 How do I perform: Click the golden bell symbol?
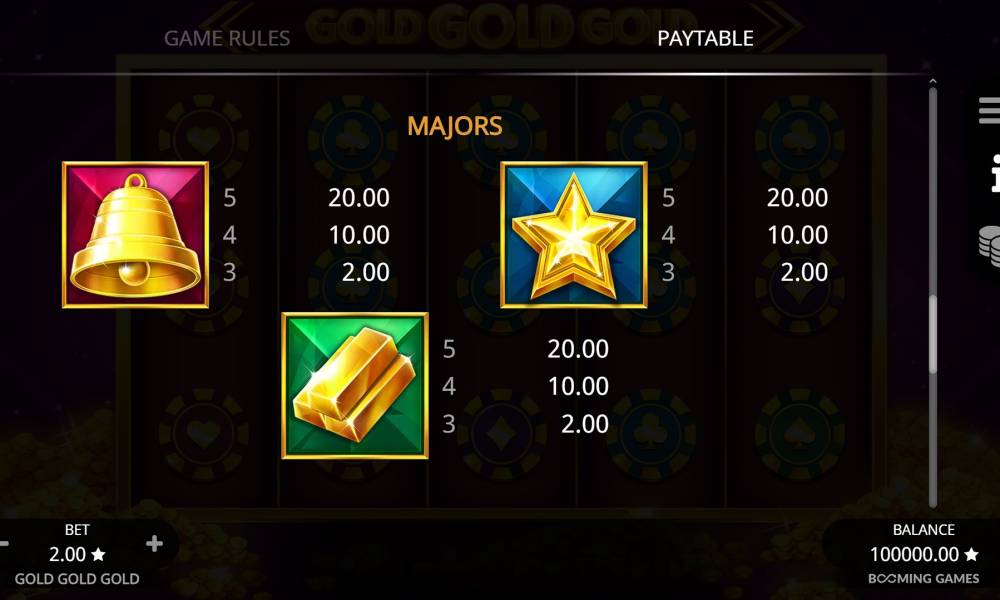click(135, 235)
